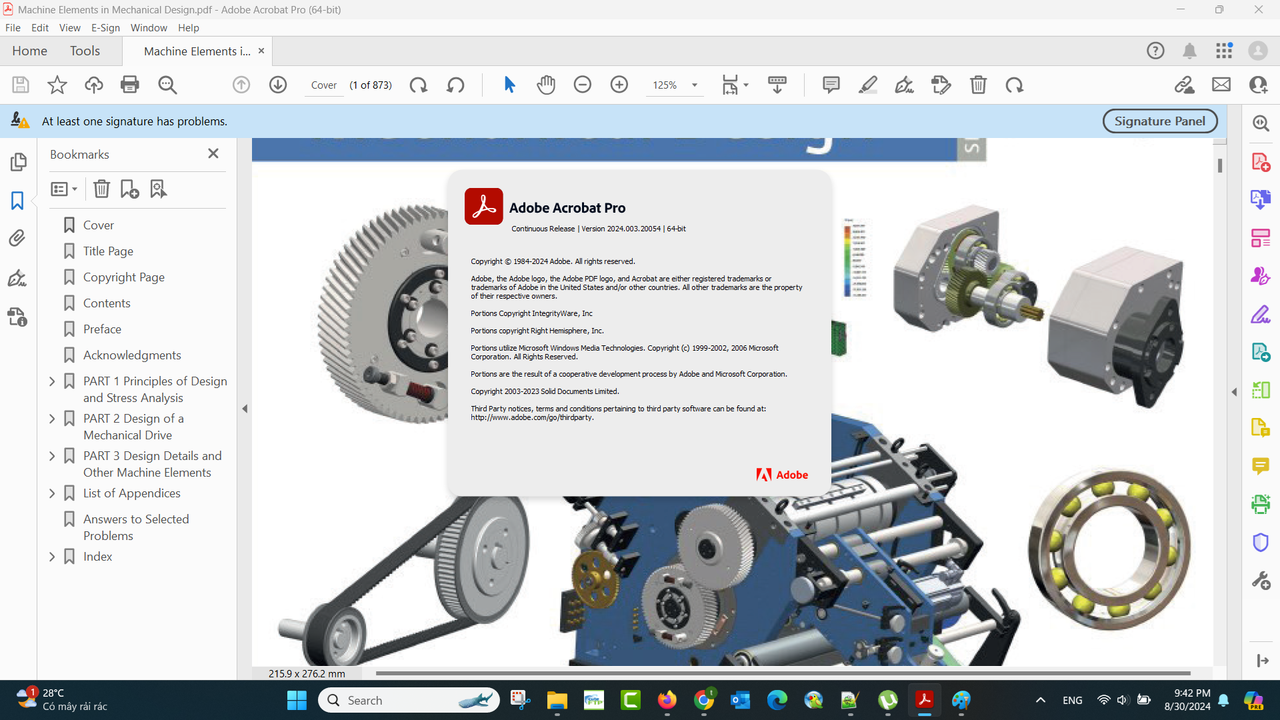Expand the Index bookmark

[52, 556]
